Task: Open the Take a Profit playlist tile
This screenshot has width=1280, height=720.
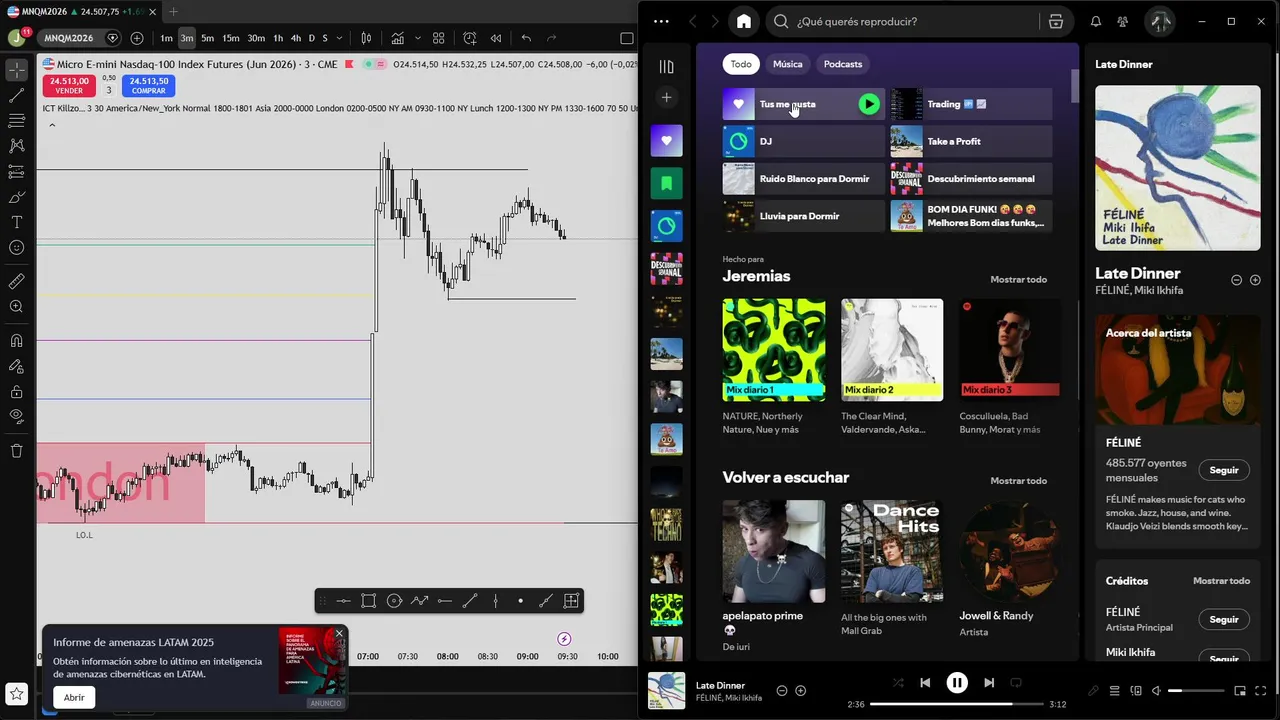Action: (971, 141)
